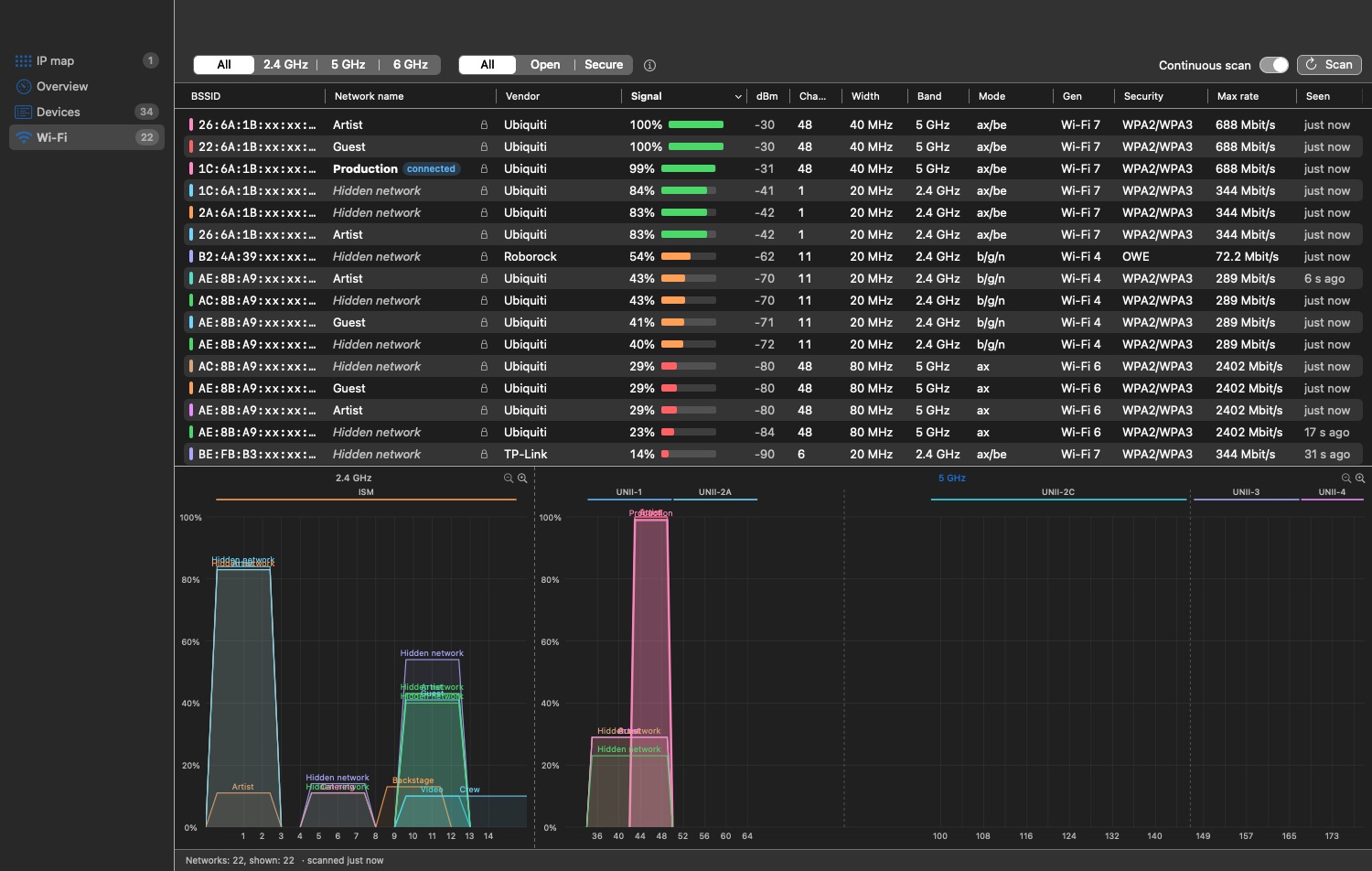Filter networks to 5 GHz band
This screenshot has height=871, width=1372.
(348, 65)
